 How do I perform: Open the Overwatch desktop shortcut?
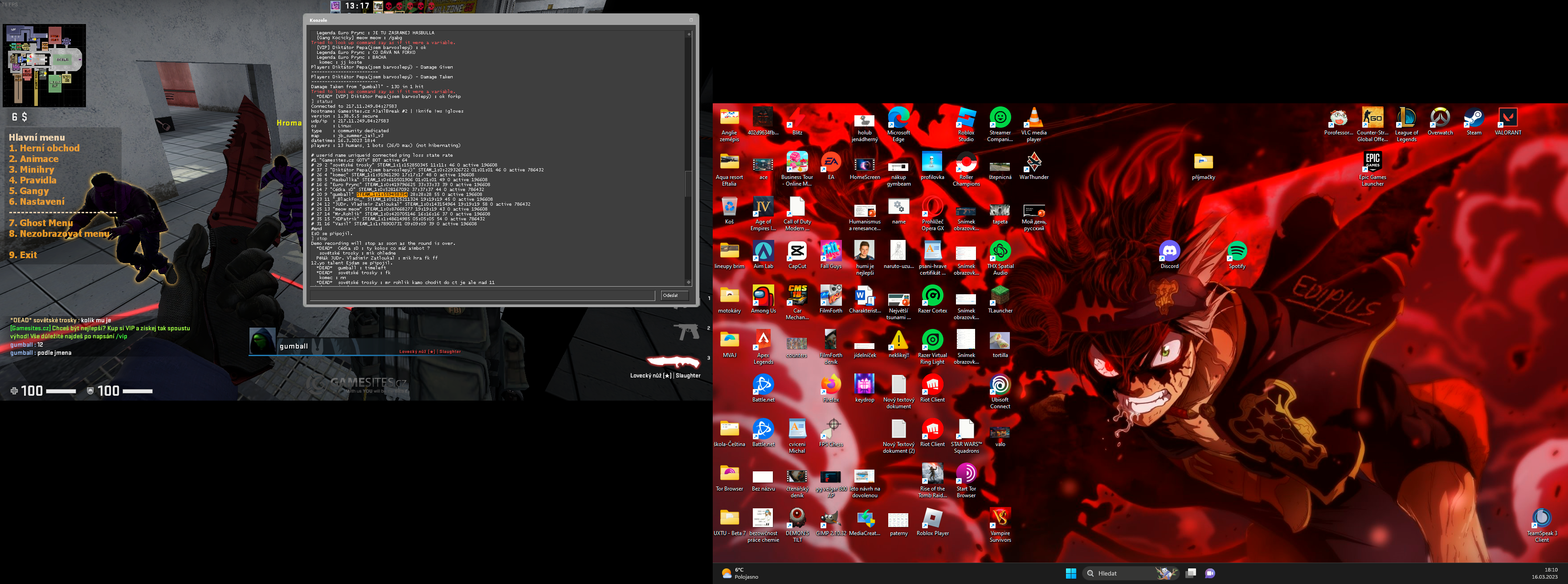(x=1440, y=118)
